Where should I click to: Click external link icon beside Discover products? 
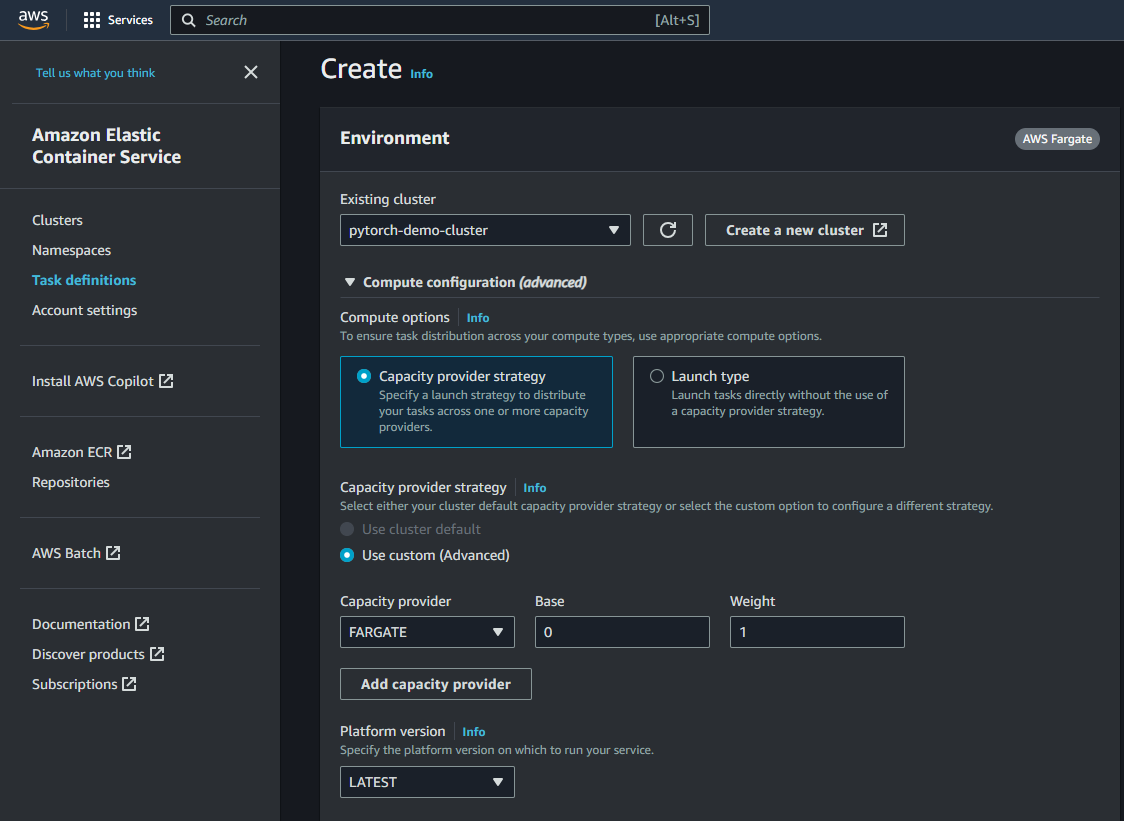tap(157, 654)
